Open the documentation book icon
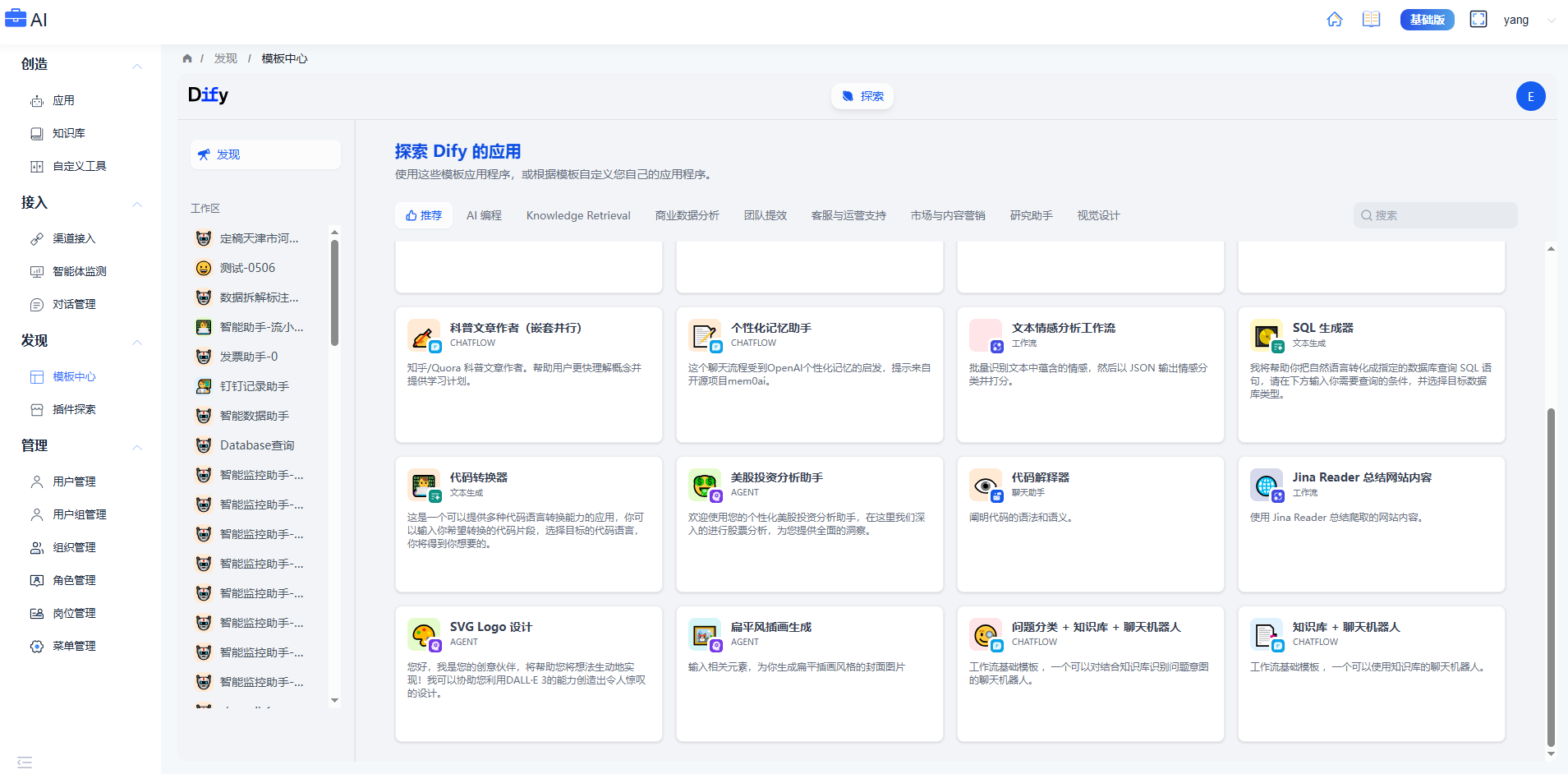 point(1371,20)
